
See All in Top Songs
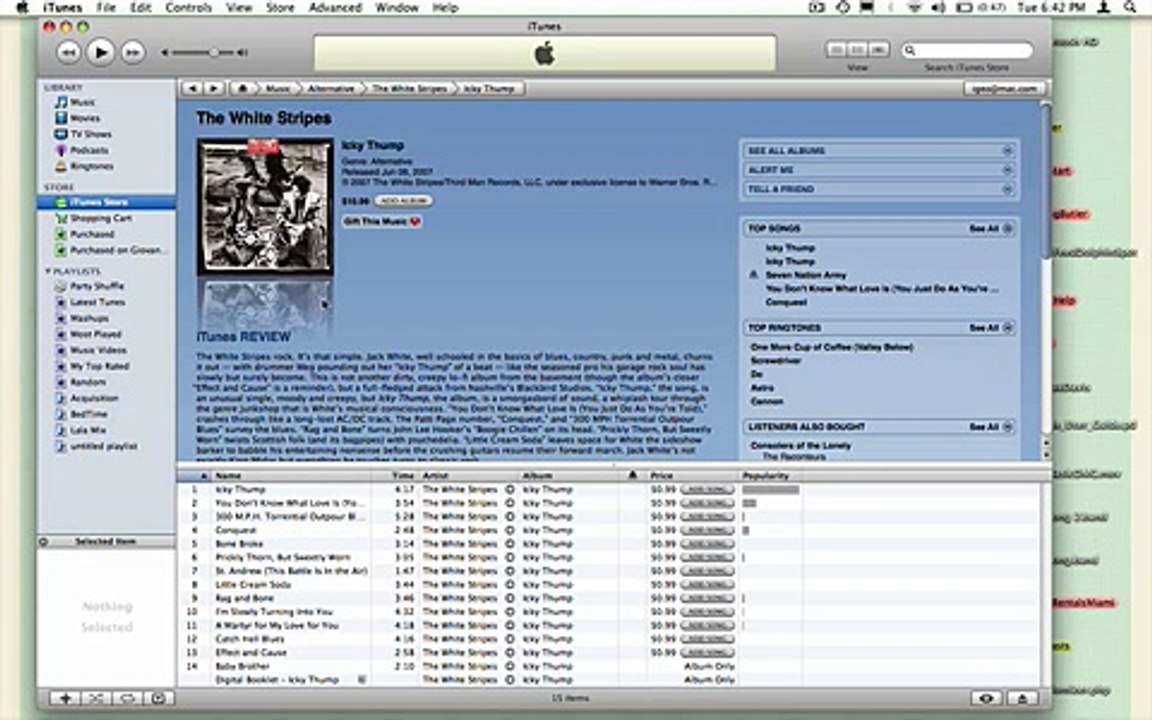pos(990,228)
